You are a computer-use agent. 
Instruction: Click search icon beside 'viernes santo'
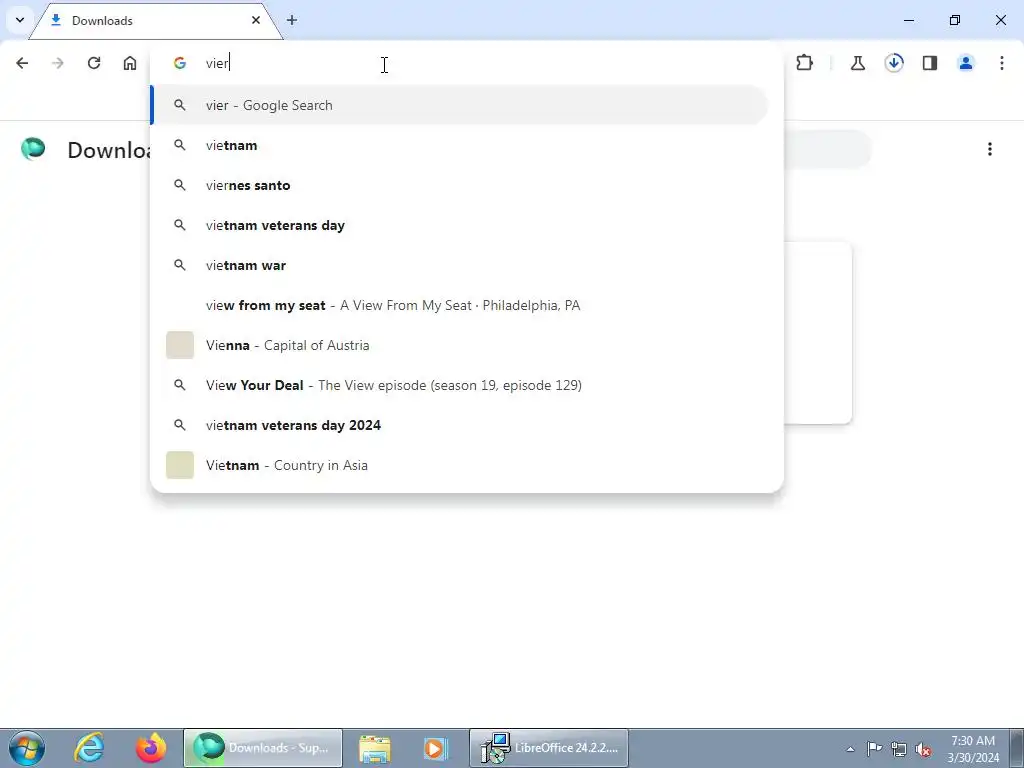pos(180,185)
